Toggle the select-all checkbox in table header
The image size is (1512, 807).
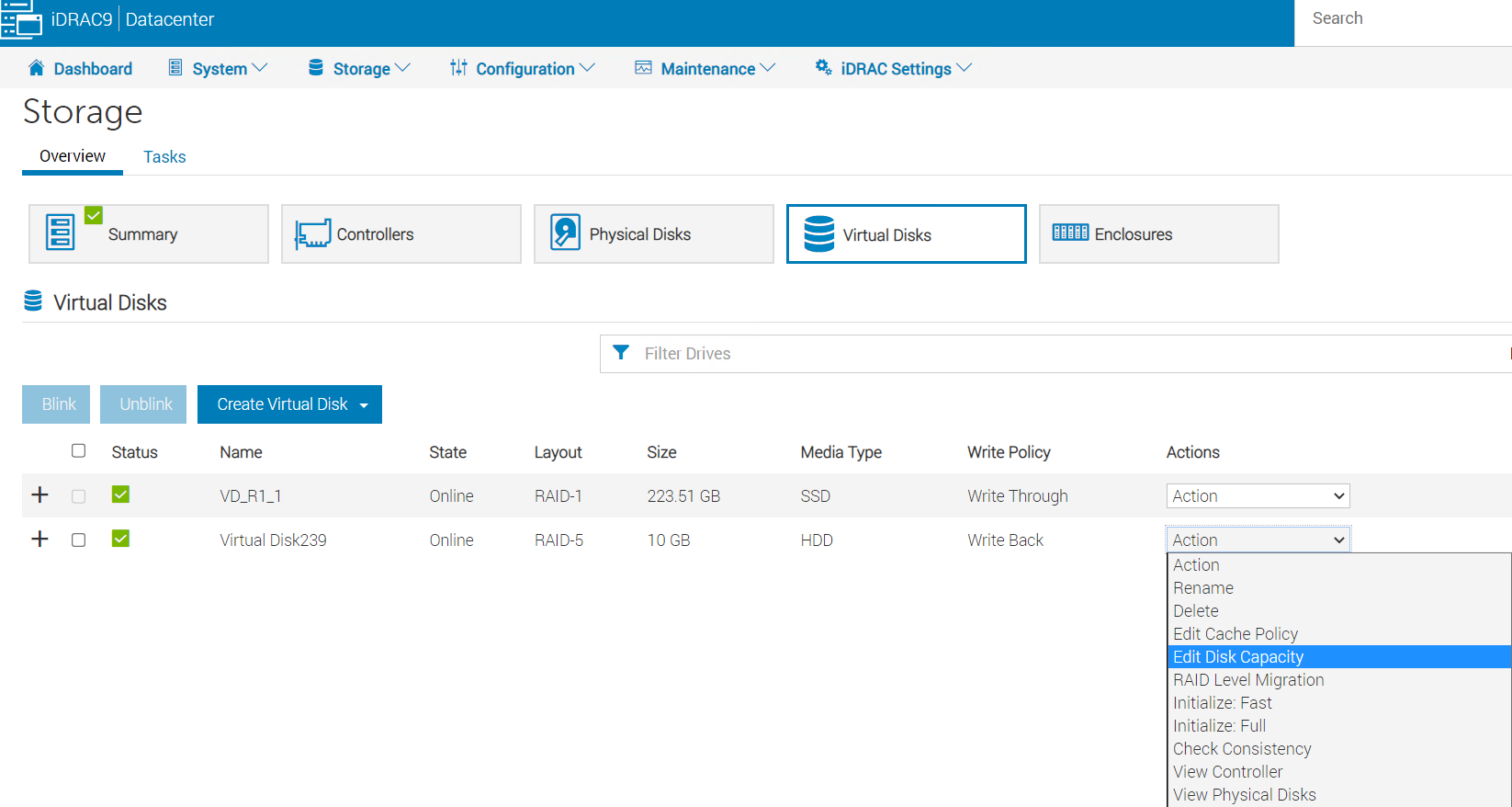[x=79, y=450]
